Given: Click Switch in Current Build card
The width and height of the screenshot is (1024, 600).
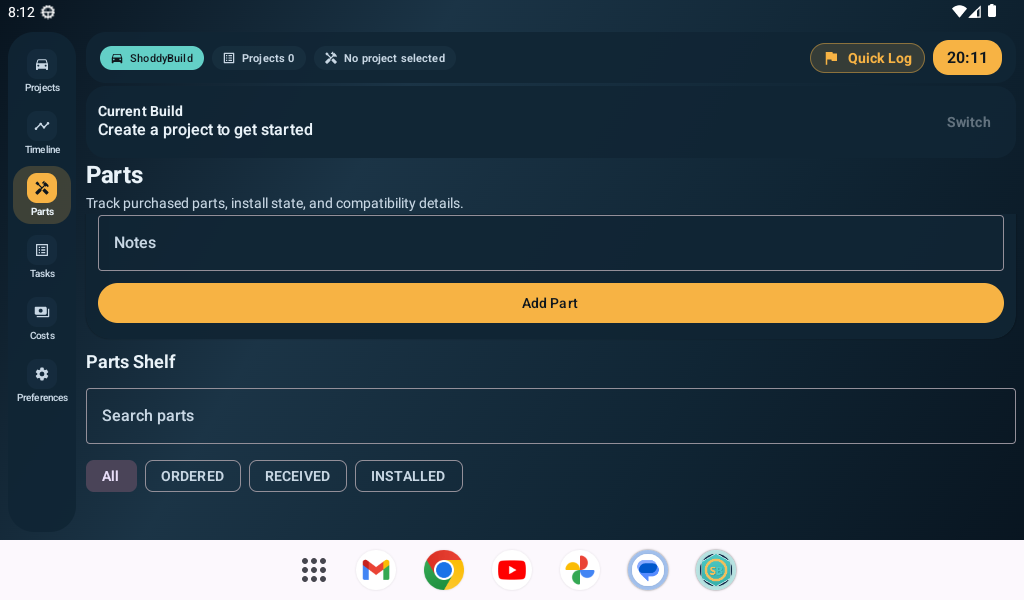Looking at the screenshot, I should tap(968, 122).
